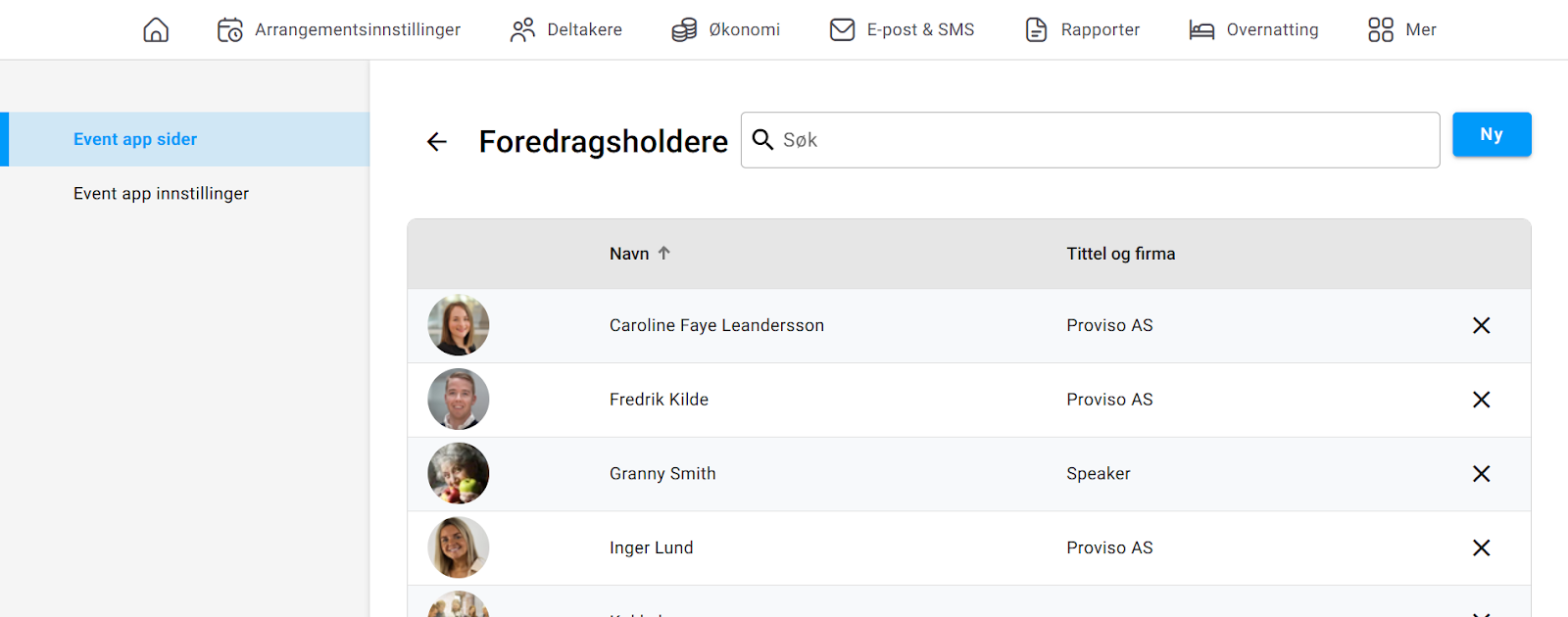Image resolution: width=1568 pixels, height=617 pixels.
Task: Remove Inger Lund from speakers
Action: click(1481, 547)
